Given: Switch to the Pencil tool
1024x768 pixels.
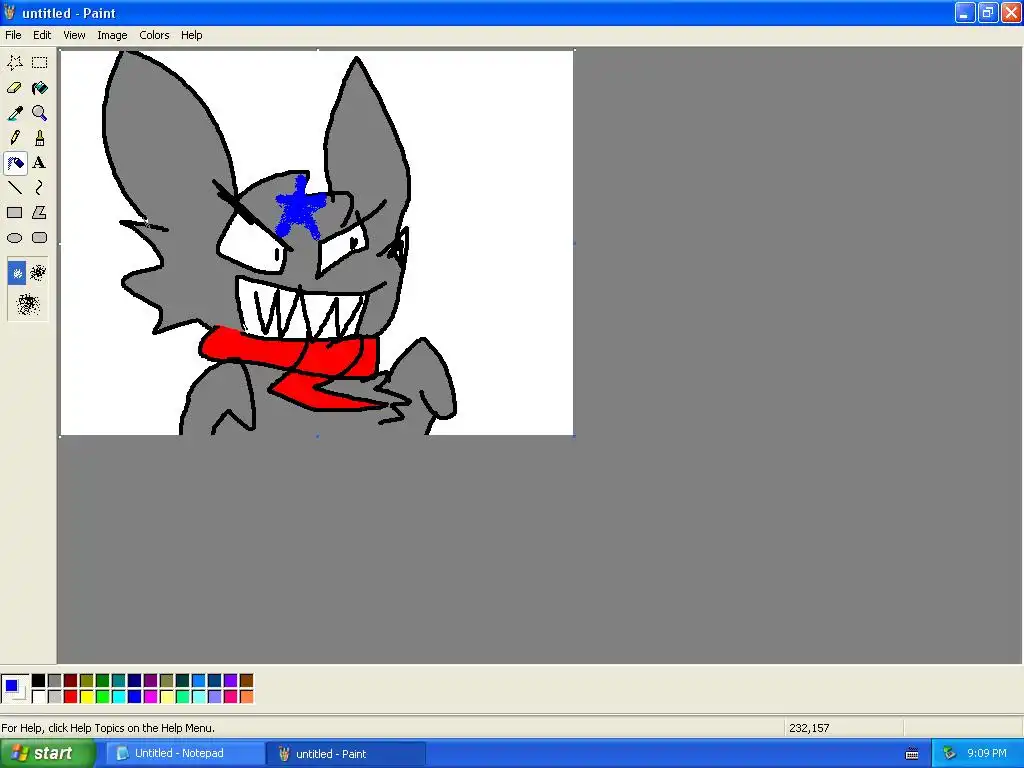Looking at the screenshot, I should (15, 138).
